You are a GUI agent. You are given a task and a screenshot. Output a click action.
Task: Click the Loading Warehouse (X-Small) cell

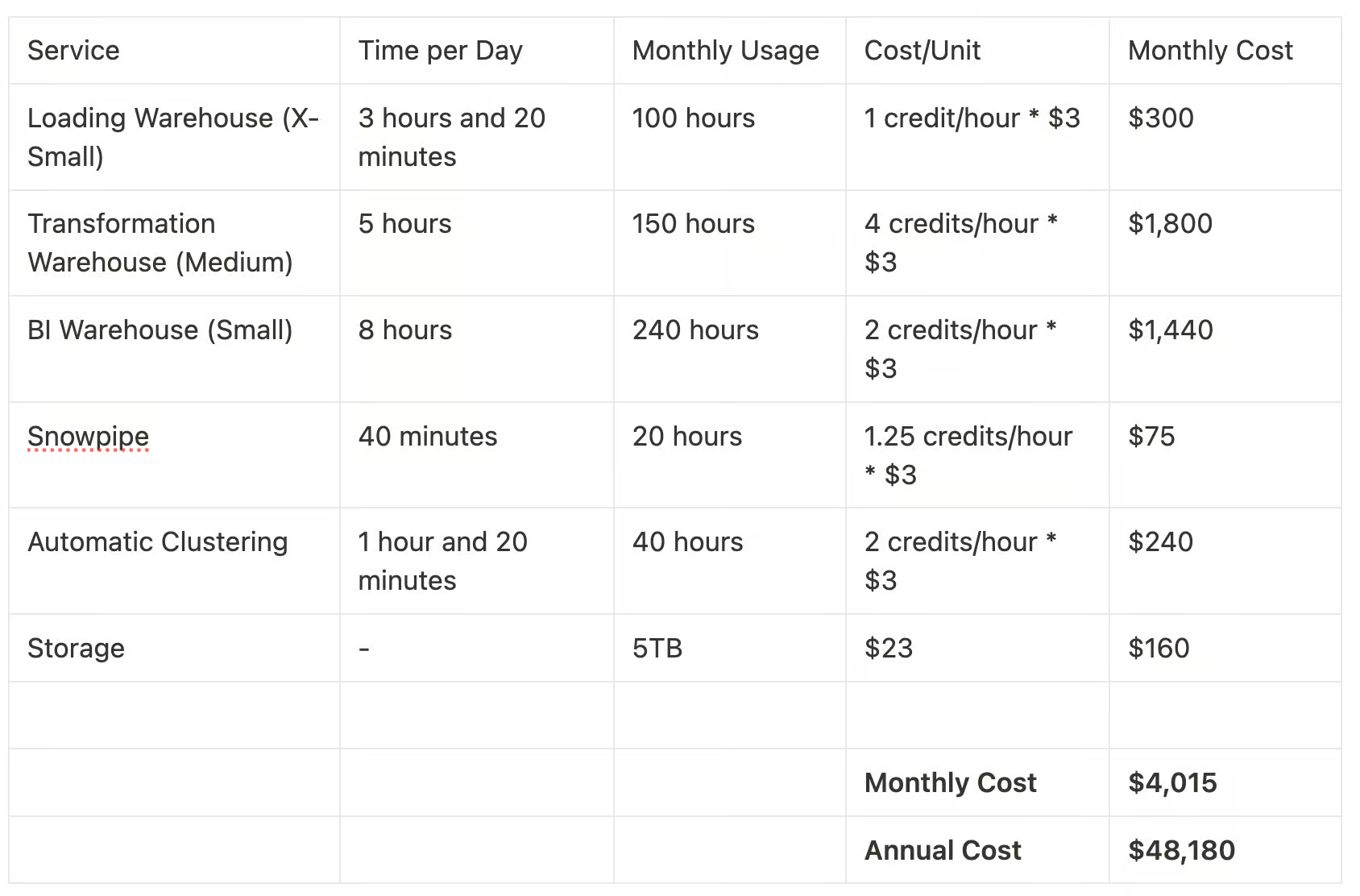pyautogui.click(x=174, y=137)
